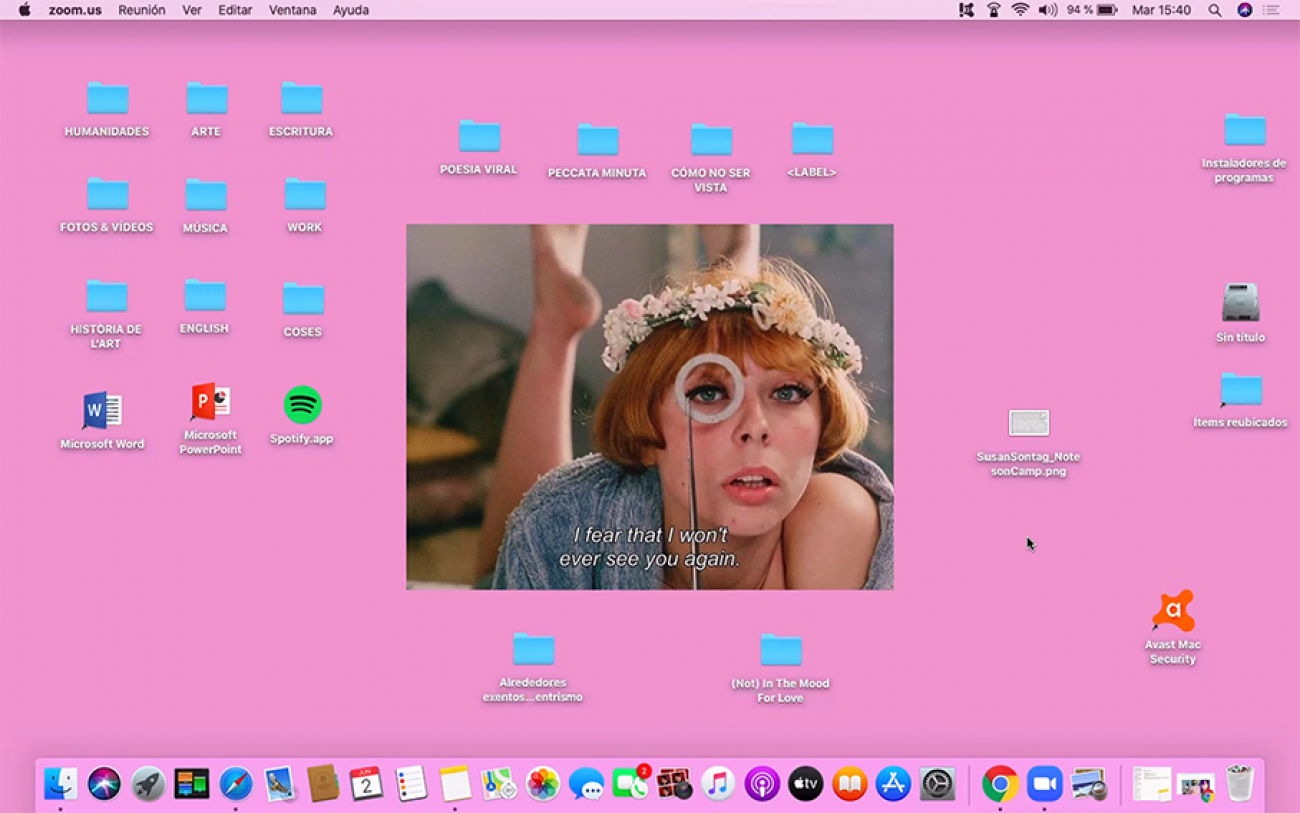Image resolution: width=1300 pixels, height=813 pixels.
Task: Select Instaladores de programas folder
Action: 1244,148
